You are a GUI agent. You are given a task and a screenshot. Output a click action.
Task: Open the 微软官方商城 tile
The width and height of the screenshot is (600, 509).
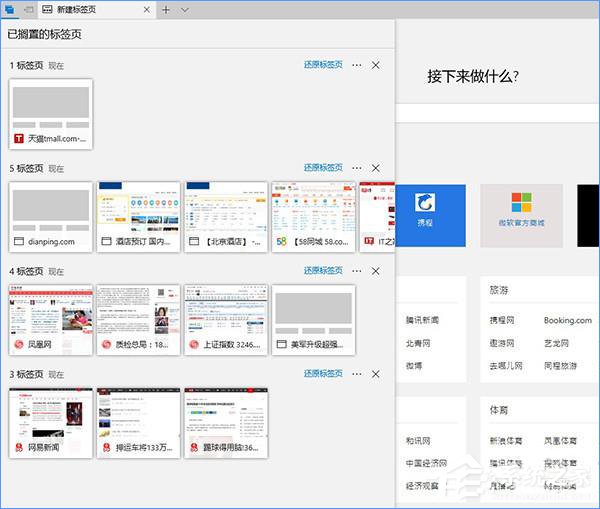pos(521,214)
